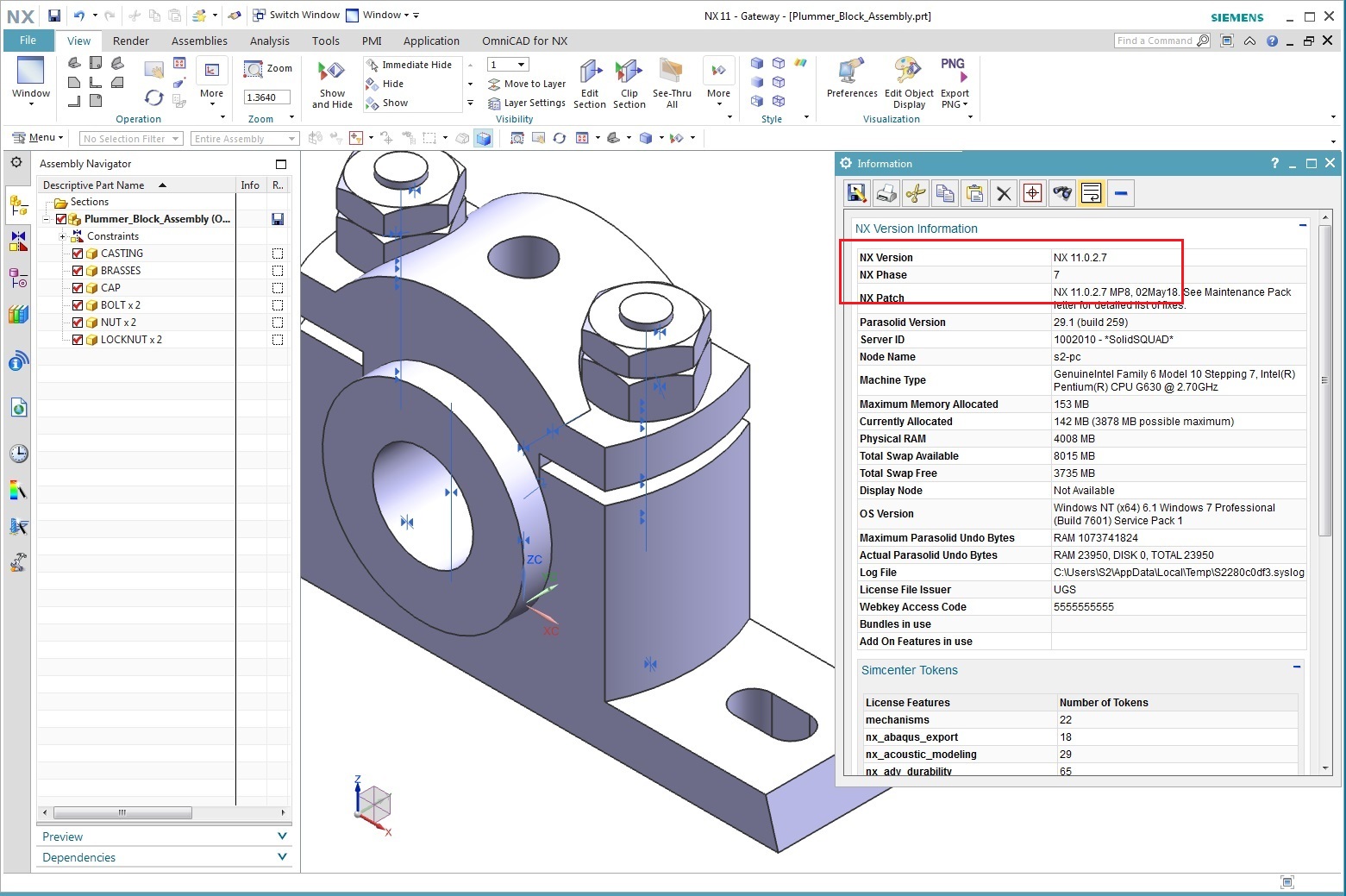Open the No Selection Filter dropdown
Viewport: 1346px width, 896px height.
(x=131, y=139)
